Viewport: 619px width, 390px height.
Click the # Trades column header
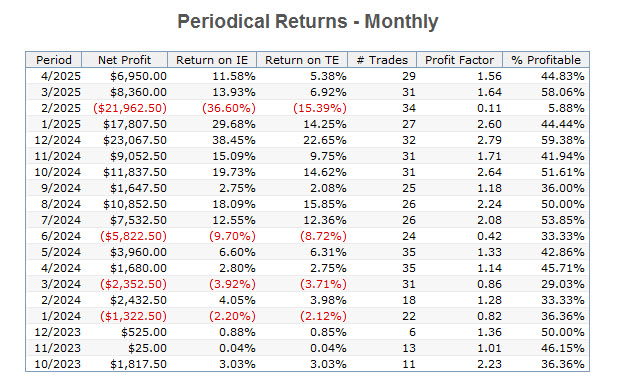pos(382,60)
